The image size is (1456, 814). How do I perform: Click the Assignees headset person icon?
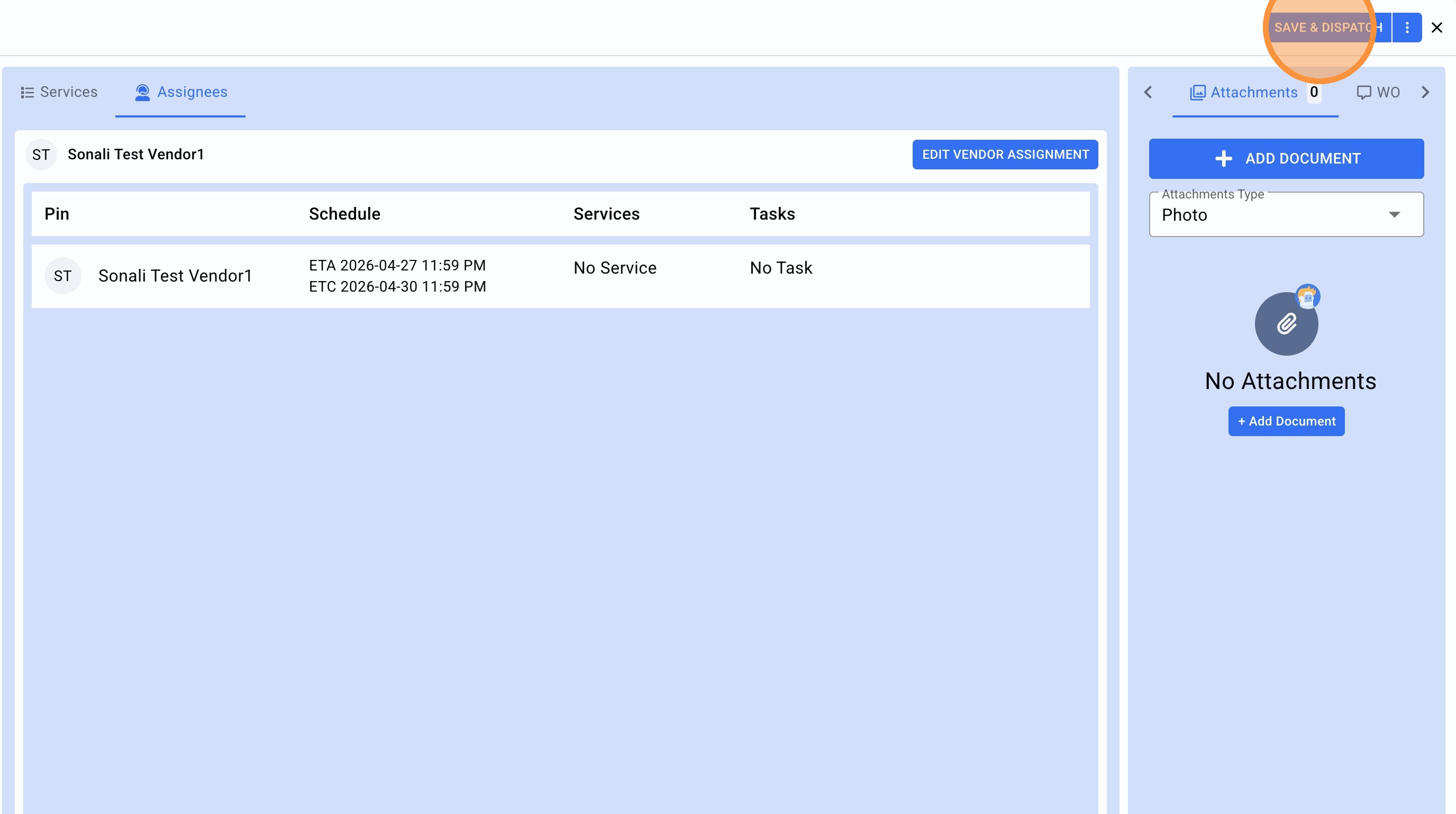pos(142,92)
